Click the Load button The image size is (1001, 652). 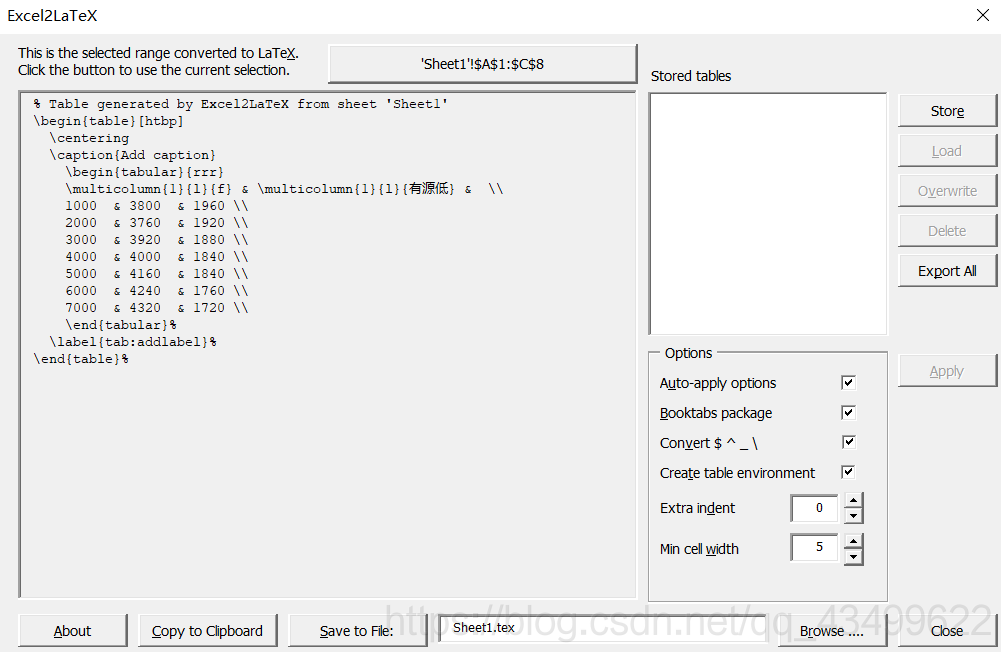pos(947,151)
